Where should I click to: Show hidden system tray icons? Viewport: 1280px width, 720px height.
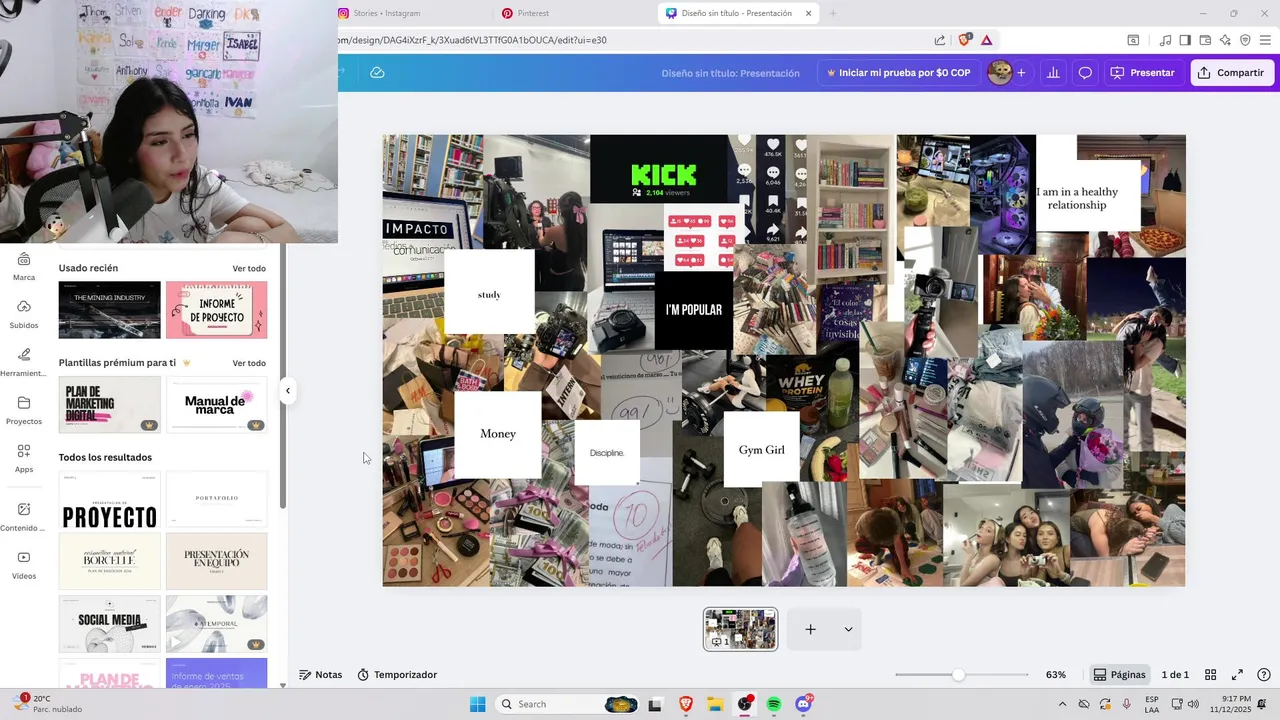(1062, 704)
